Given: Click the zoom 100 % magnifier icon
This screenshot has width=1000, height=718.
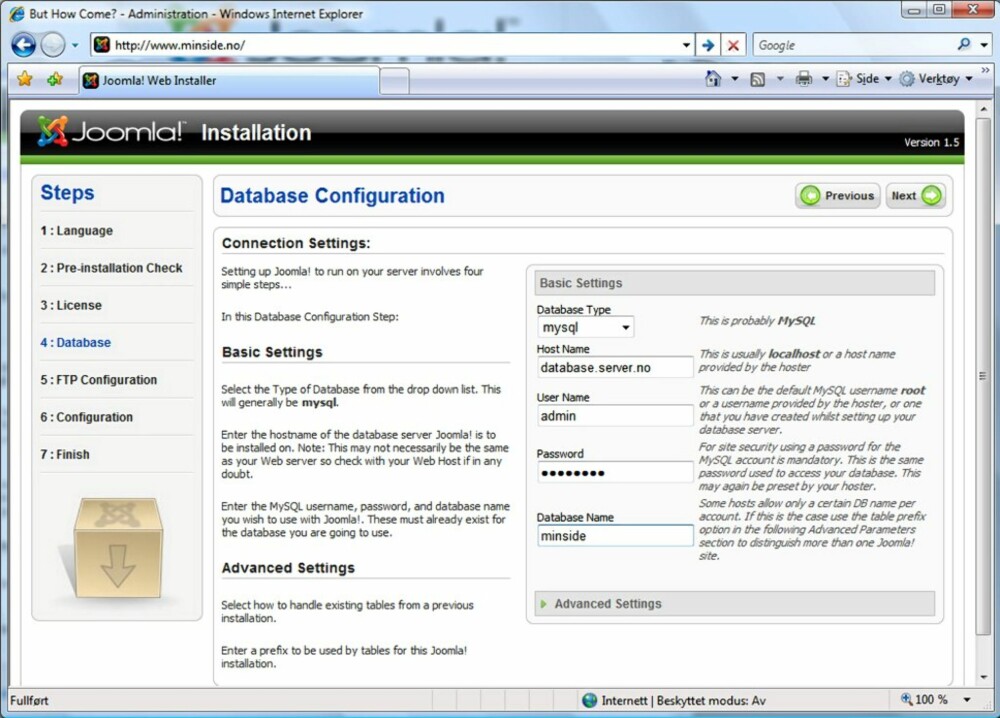Looking at the screenshot, I should pyautogui.click(x=906, y=699).
